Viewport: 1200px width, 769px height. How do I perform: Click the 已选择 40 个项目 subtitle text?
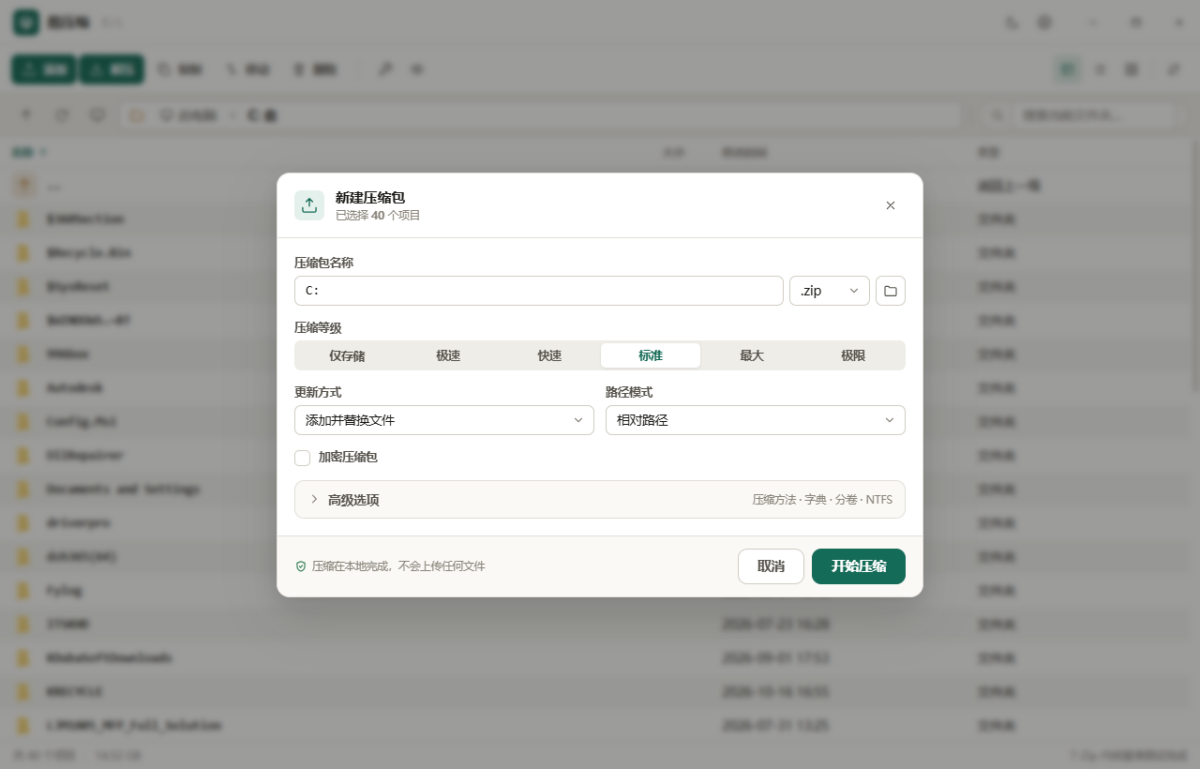point(378,215)
